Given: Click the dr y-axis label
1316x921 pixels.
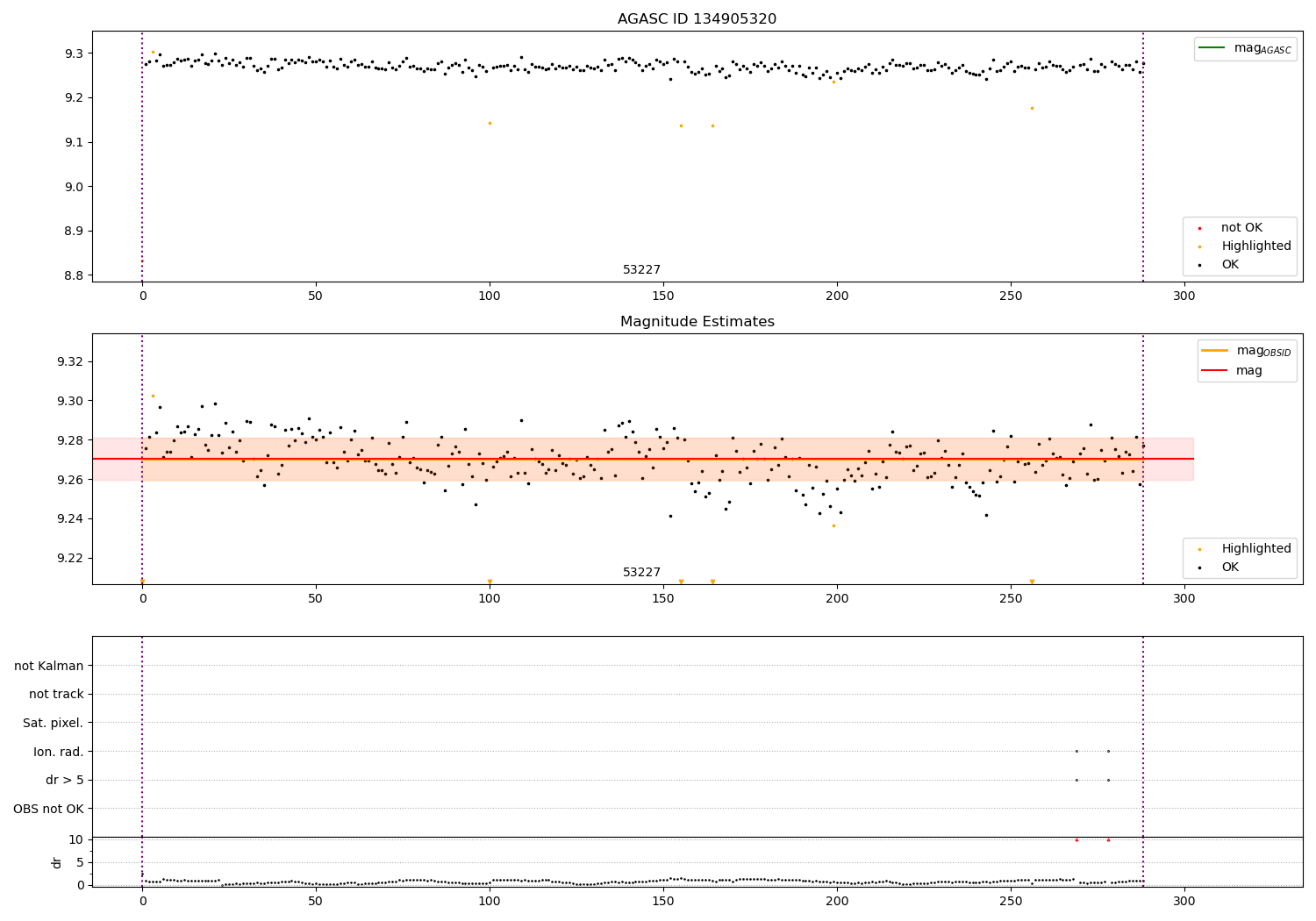Looking at the screenshot, I should tap(57, 862).
